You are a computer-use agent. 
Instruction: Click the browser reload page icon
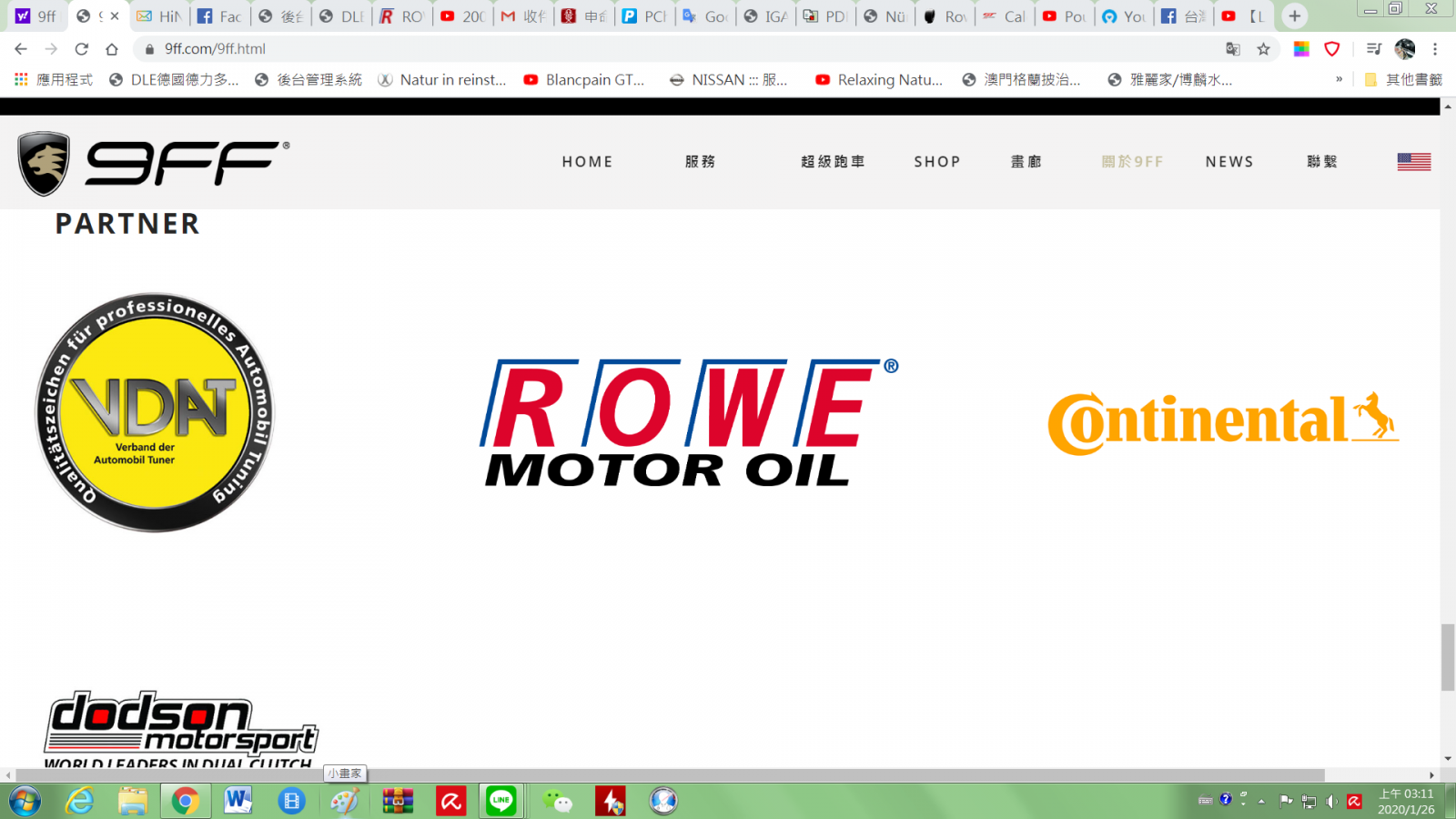pyautogui.click(x=82, y=49)
